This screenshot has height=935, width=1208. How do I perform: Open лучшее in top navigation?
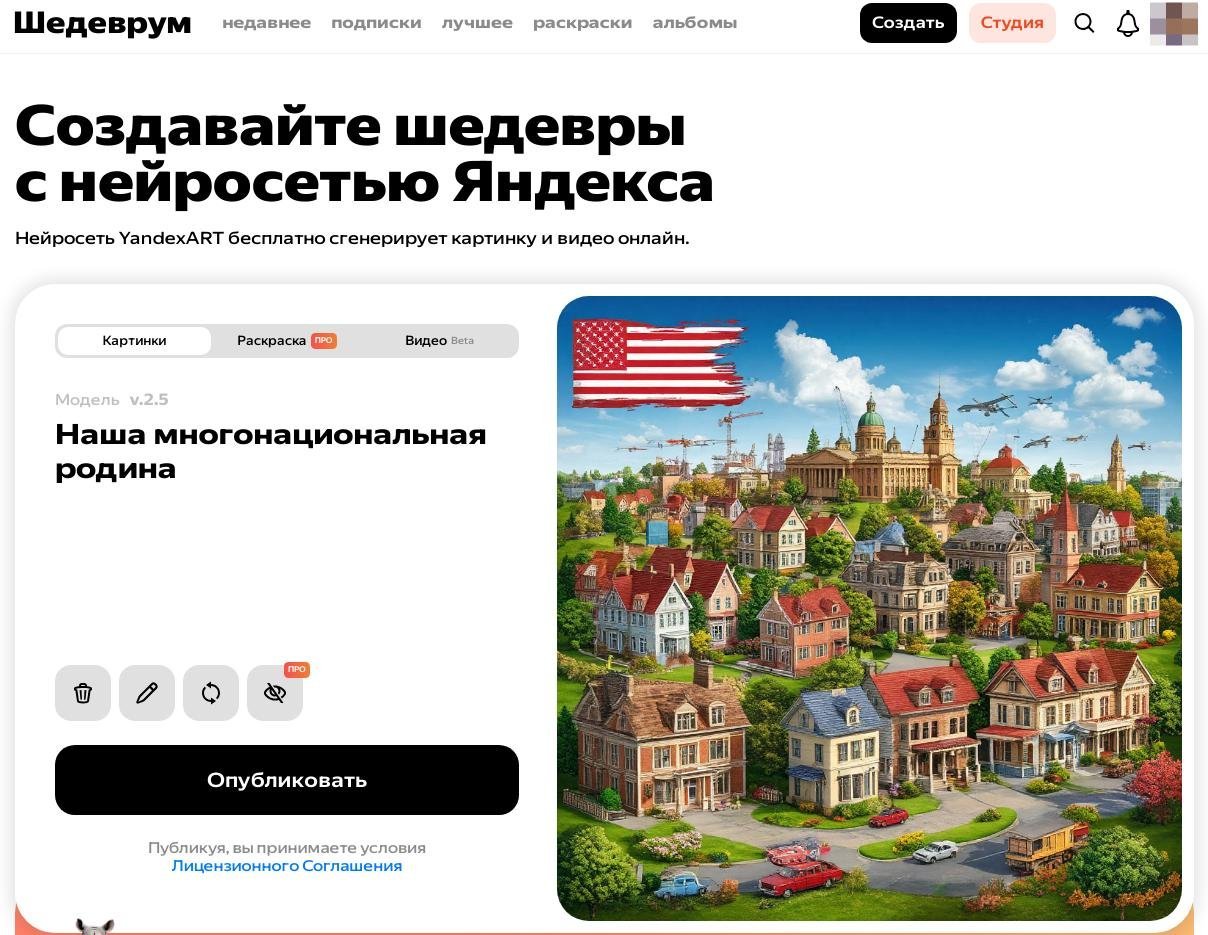point(477,23)
